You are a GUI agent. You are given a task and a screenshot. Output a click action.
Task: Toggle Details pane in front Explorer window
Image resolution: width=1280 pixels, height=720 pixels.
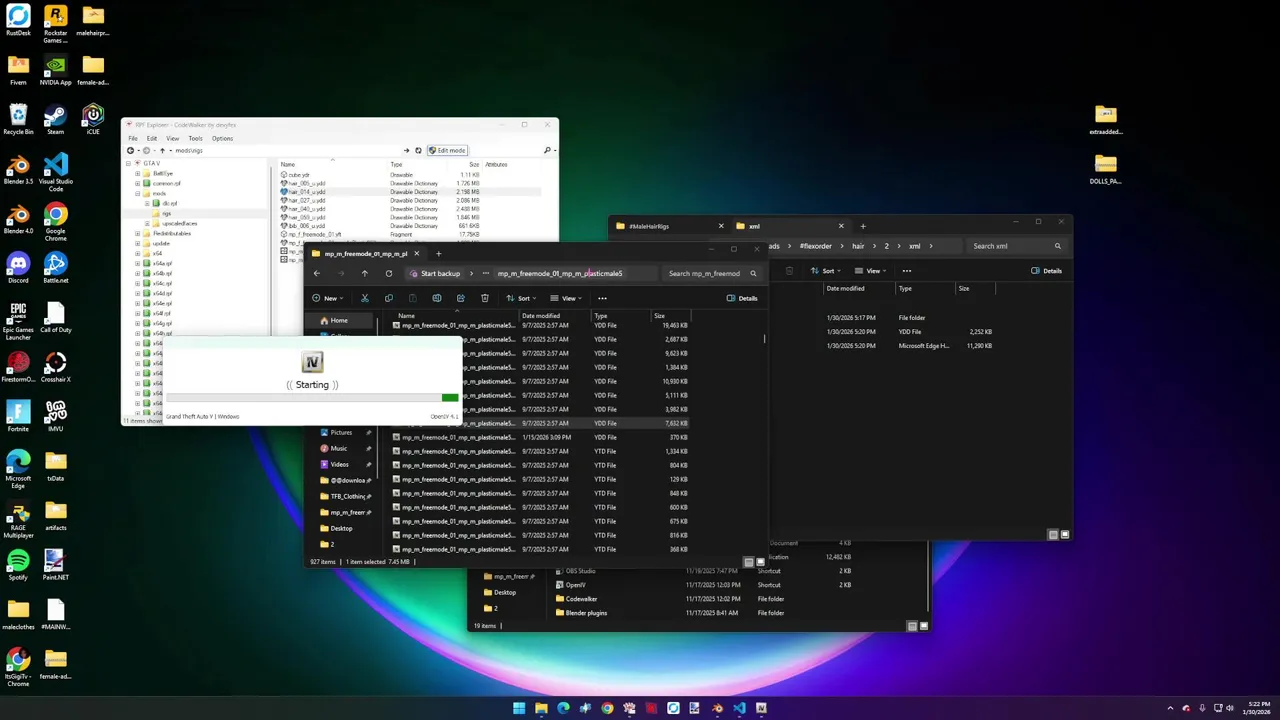[742, 298]
